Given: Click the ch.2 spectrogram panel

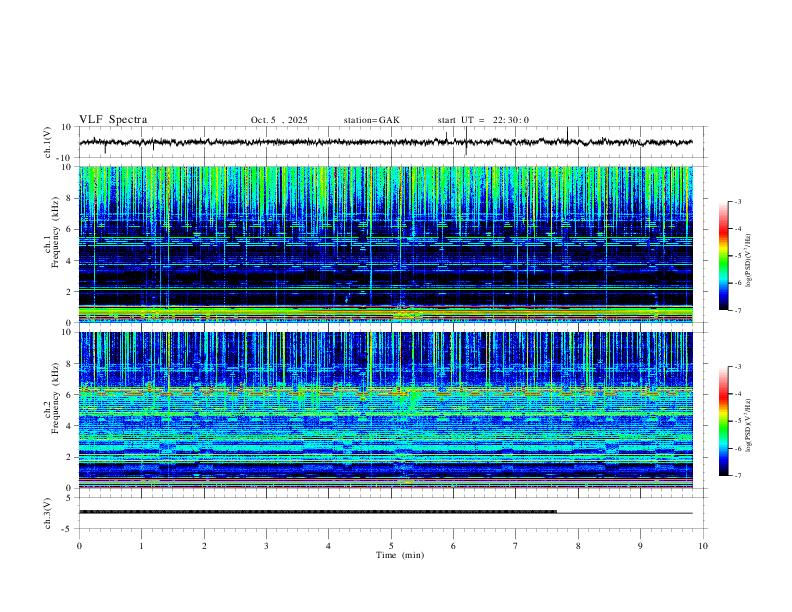Looking at the screenshot, I should [x=386, y=410].
